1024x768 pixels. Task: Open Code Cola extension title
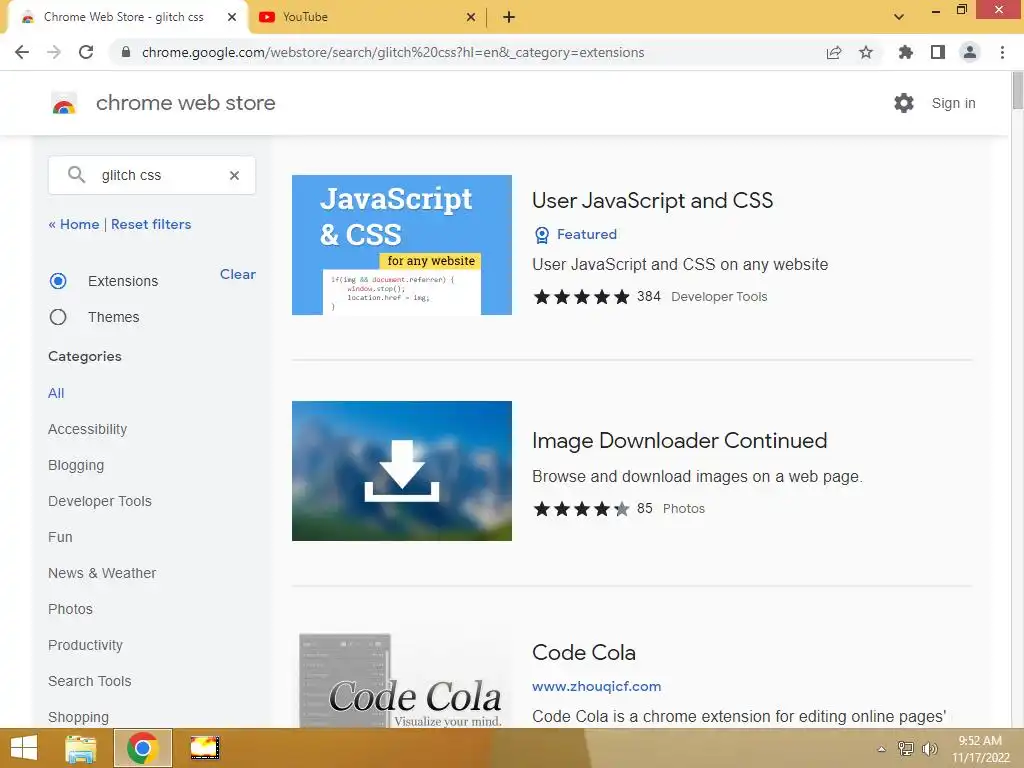(584, 652)
